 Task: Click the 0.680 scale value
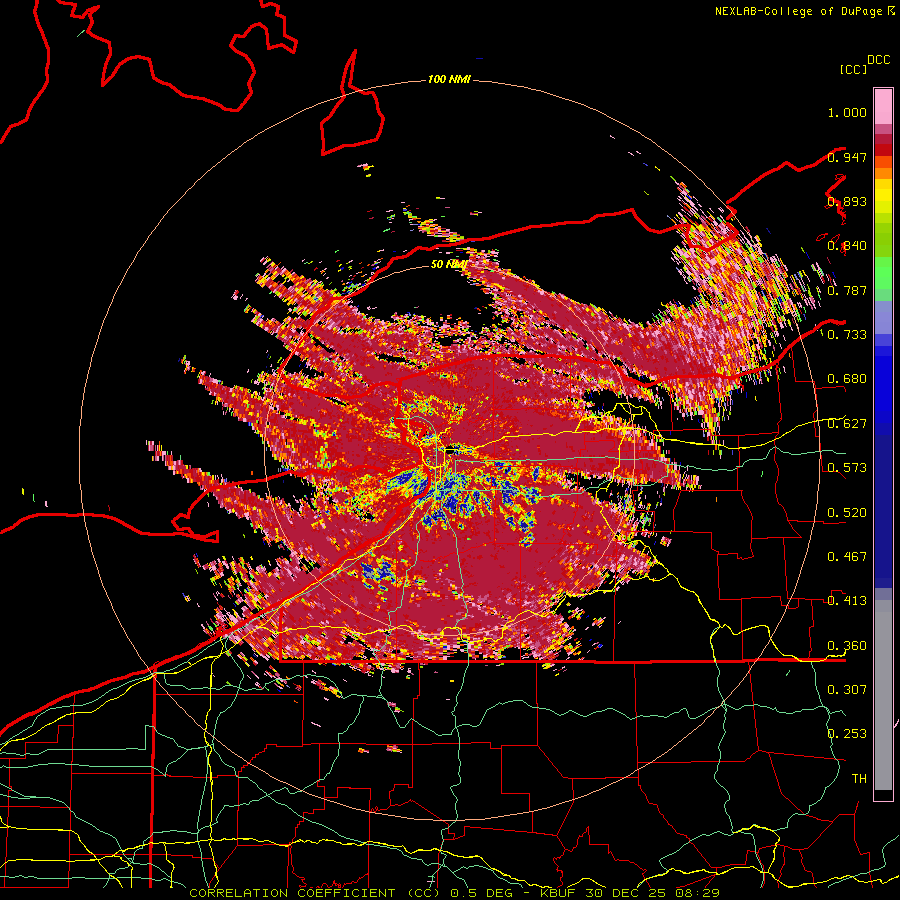coord(847,379)
